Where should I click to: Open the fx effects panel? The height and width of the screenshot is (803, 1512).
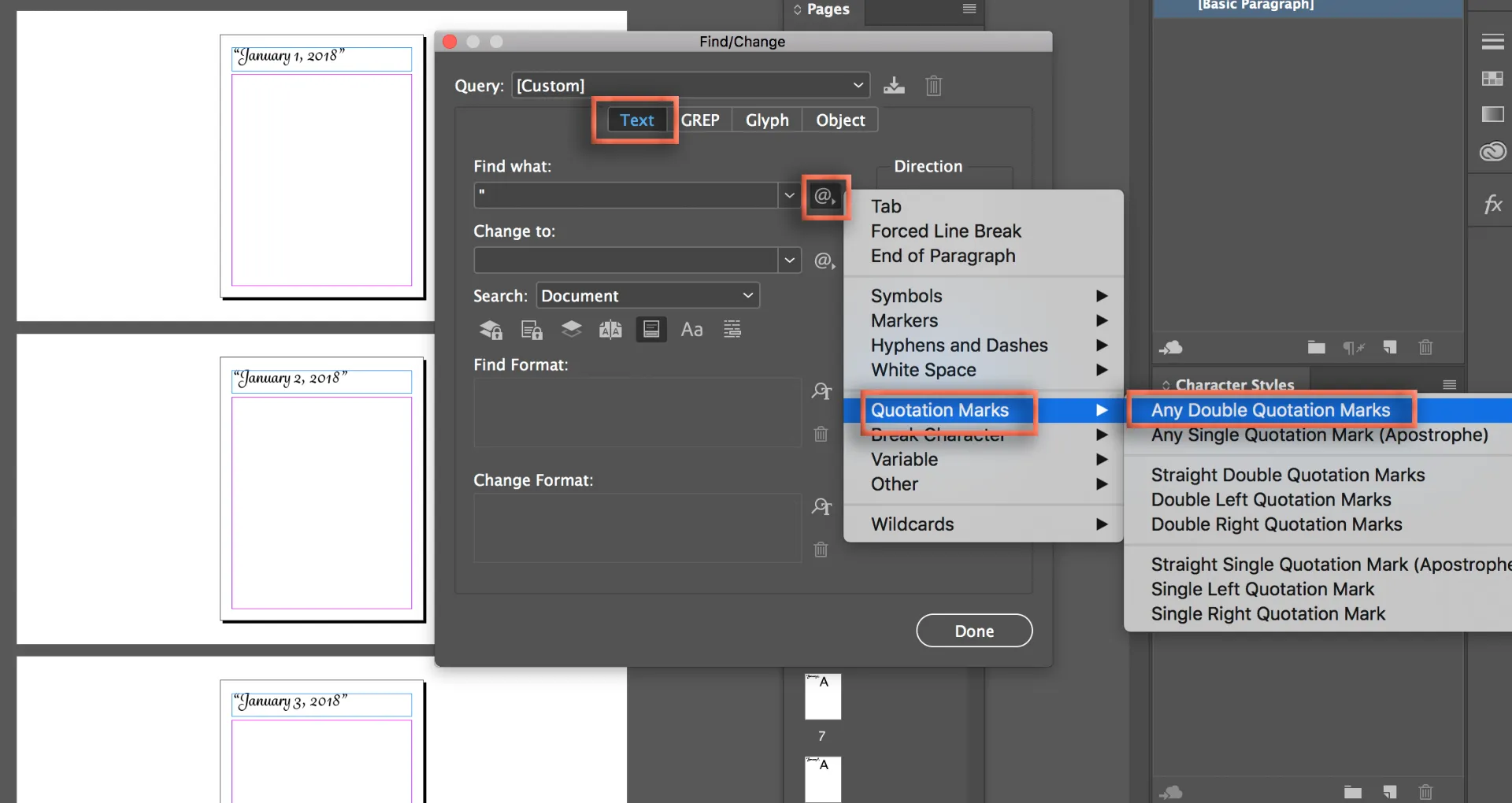[x=1492, y=204]
